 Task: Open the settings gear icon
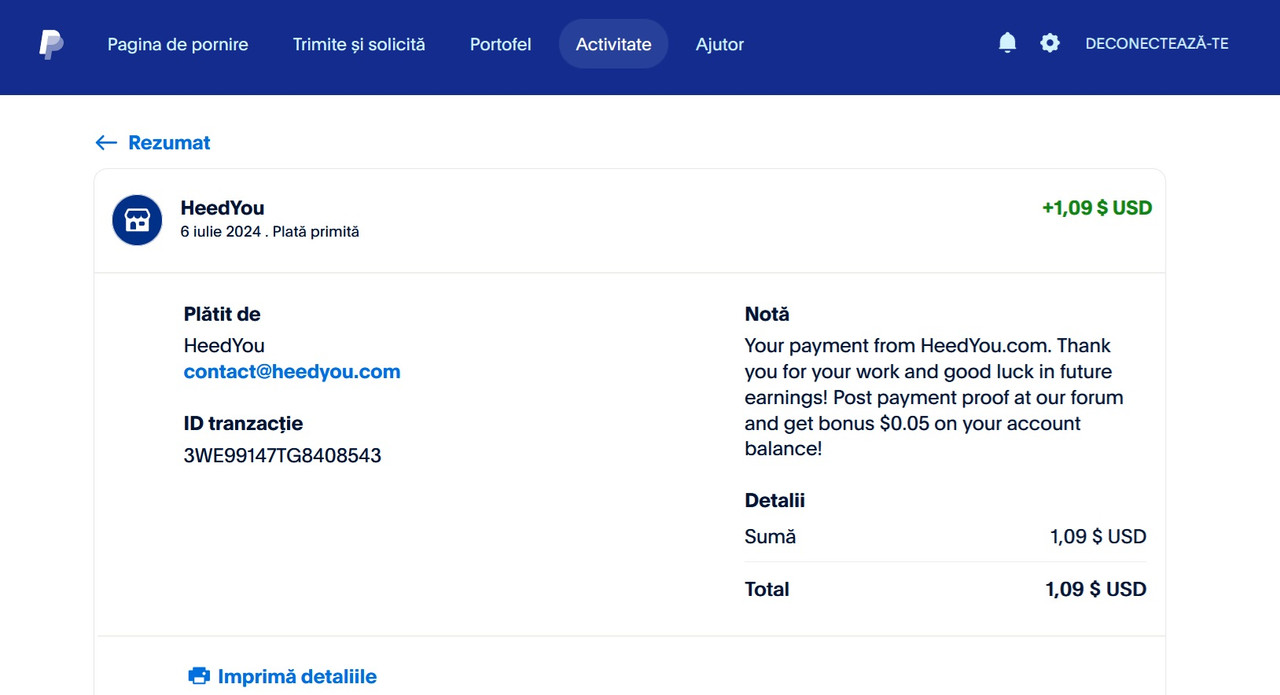coord(1049,43)
